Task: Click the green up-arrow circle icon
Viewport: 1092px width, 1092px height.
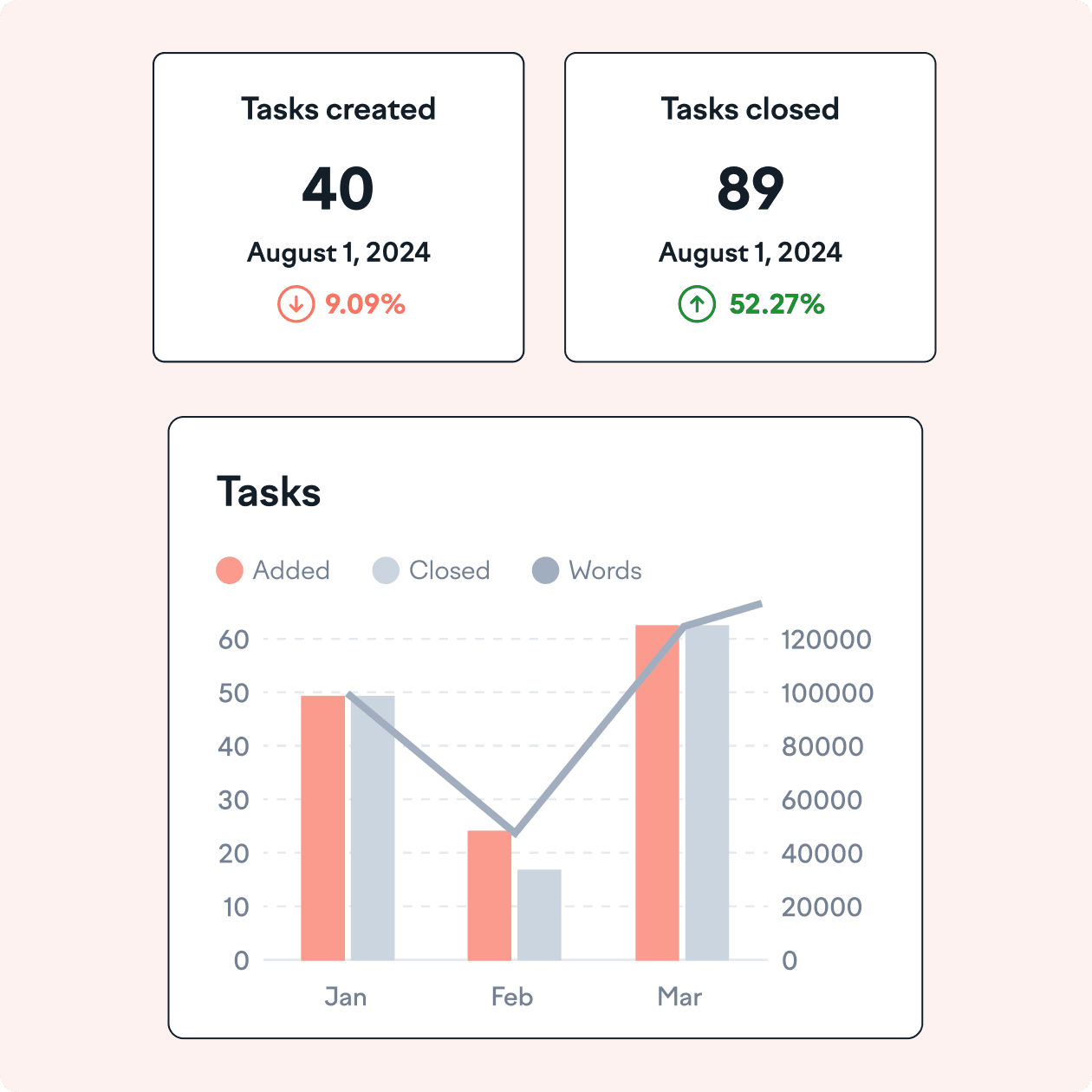Action: tap(697, 304)
